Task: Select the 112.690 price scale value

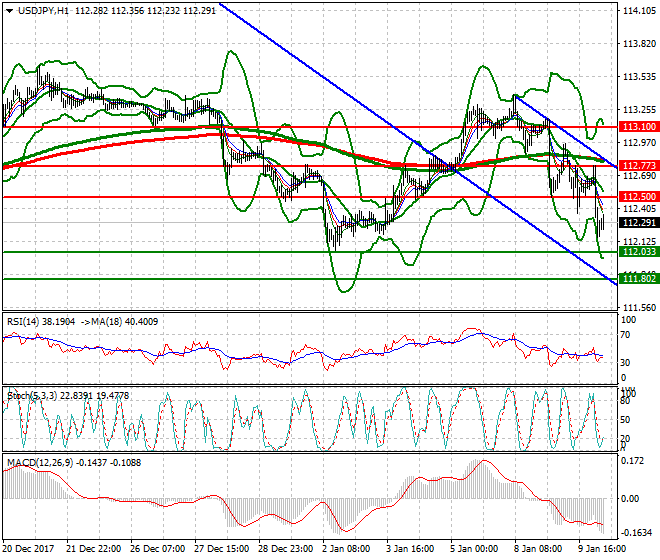Action: (x=639, y=176)
